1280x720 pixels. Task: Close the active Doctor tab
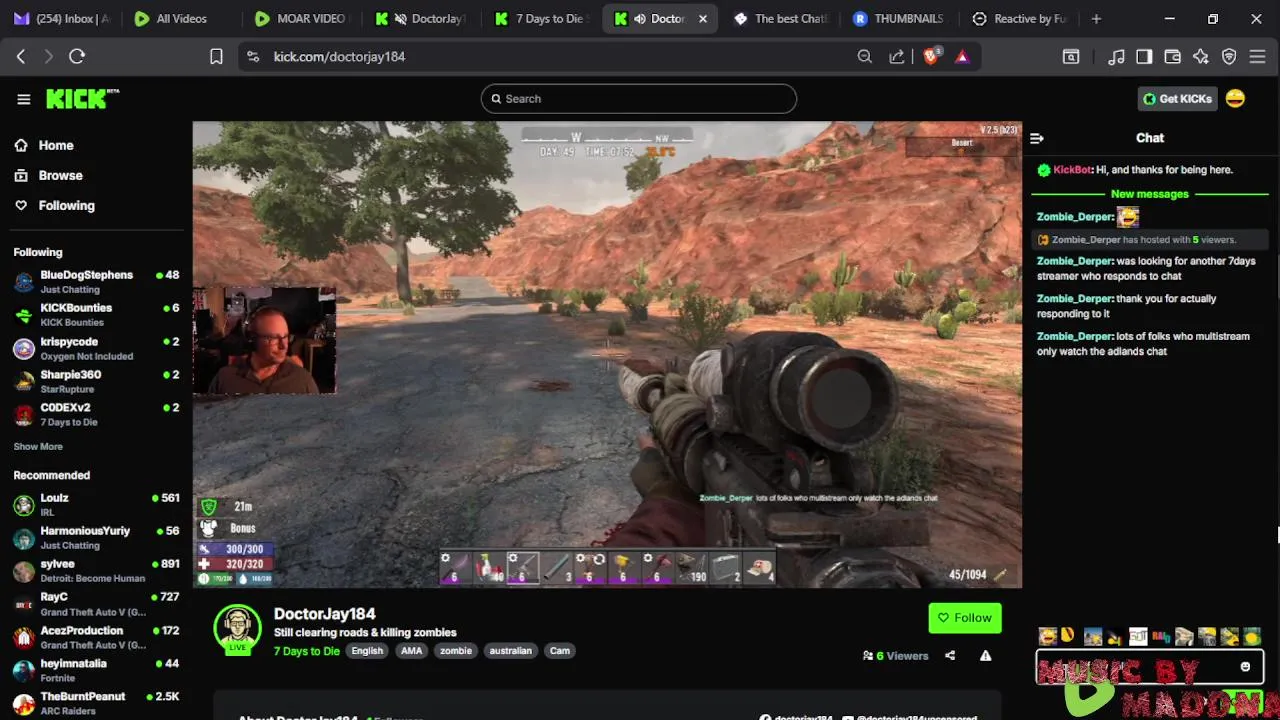pos(703,19)
